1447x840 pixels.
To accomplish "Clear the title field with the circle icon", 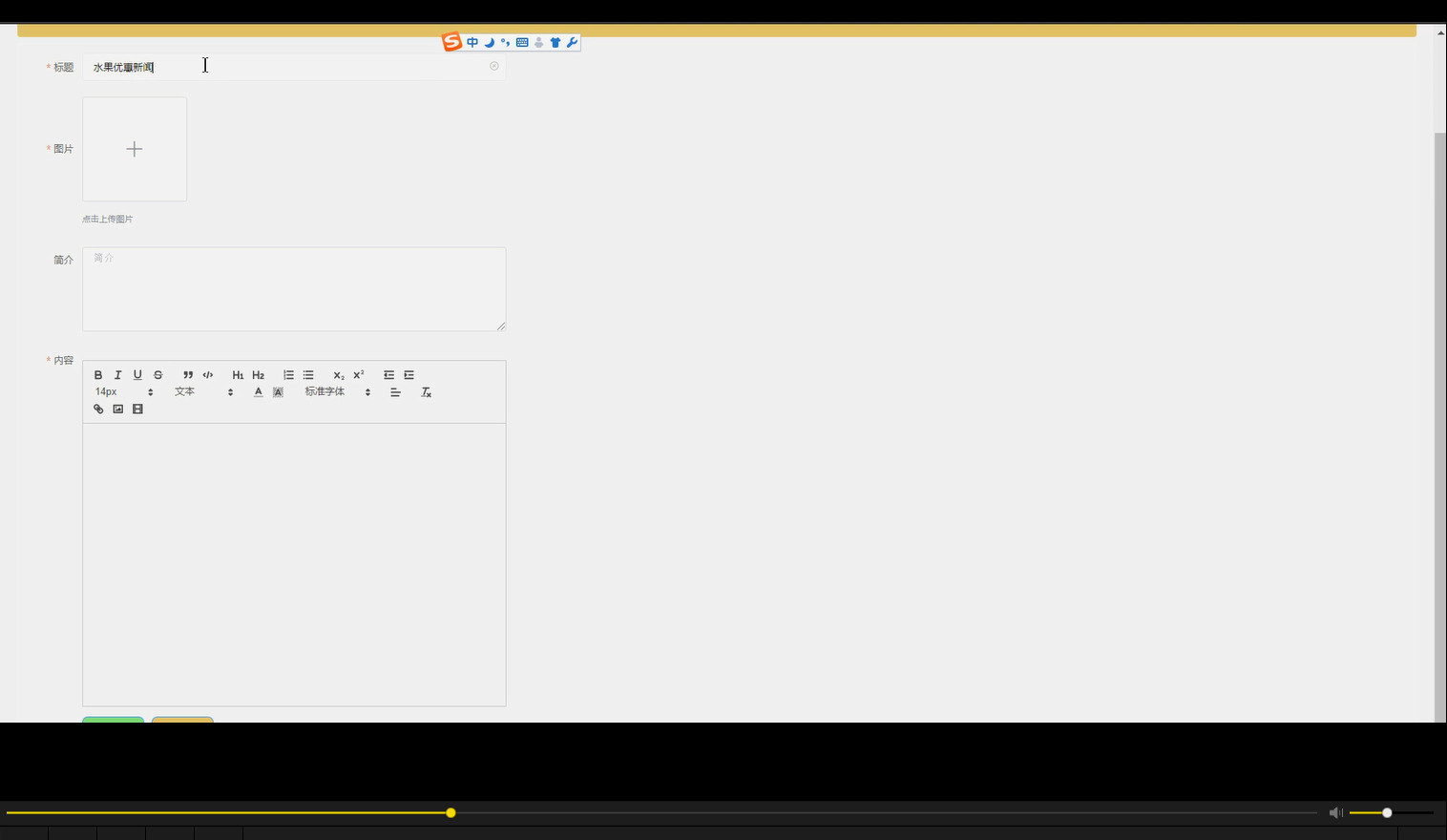I will pos(494,66).
